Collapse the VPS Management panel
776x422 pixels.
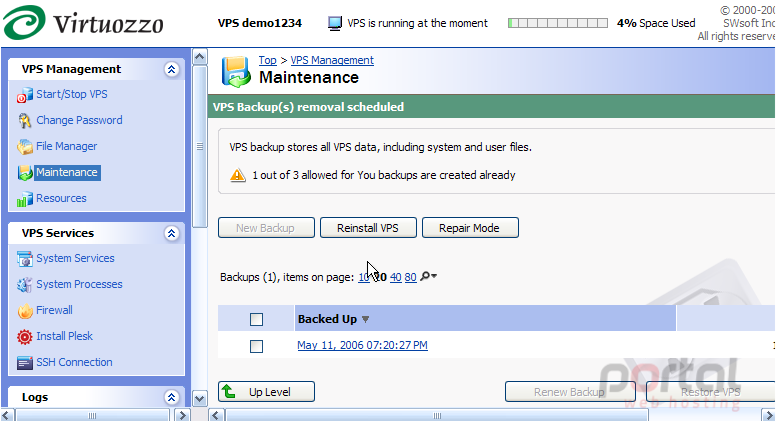pyautogui.click(x=171, y=69)
